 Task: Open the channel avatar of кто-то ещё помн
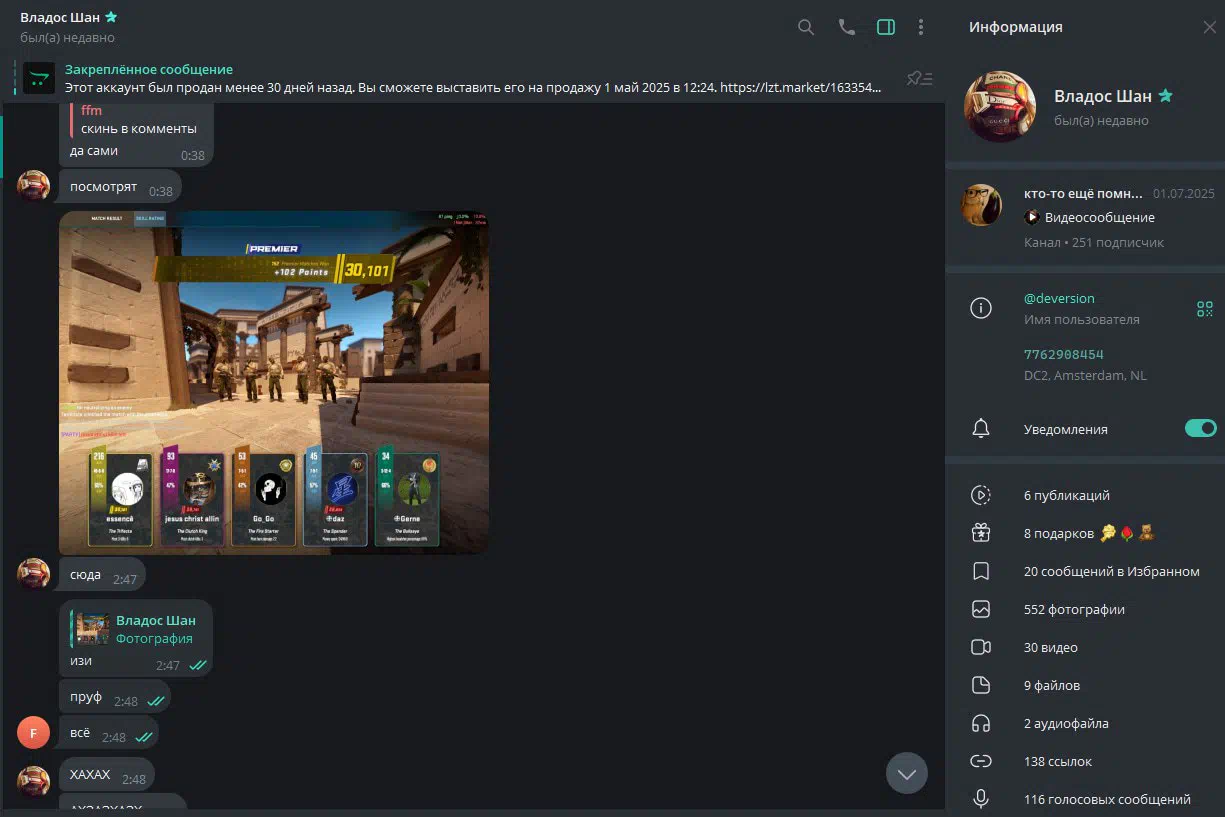tap(981, 204)
